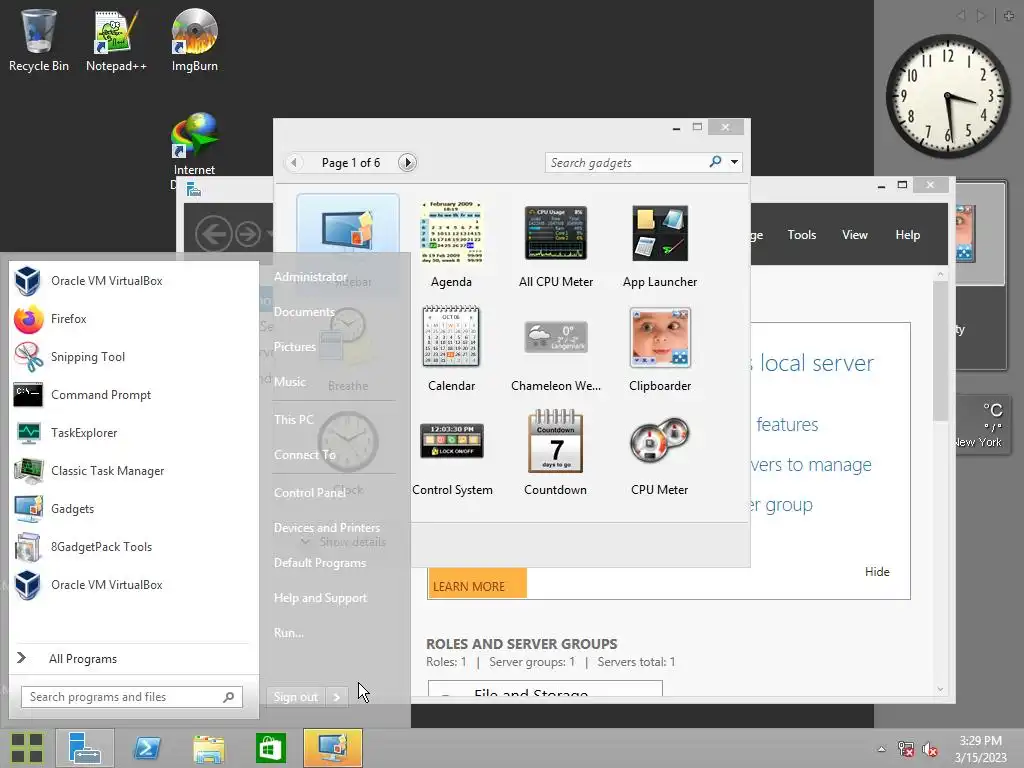The image size is (1024, 768).
Task: Open Administrator user folder
Action: (310, 277)
